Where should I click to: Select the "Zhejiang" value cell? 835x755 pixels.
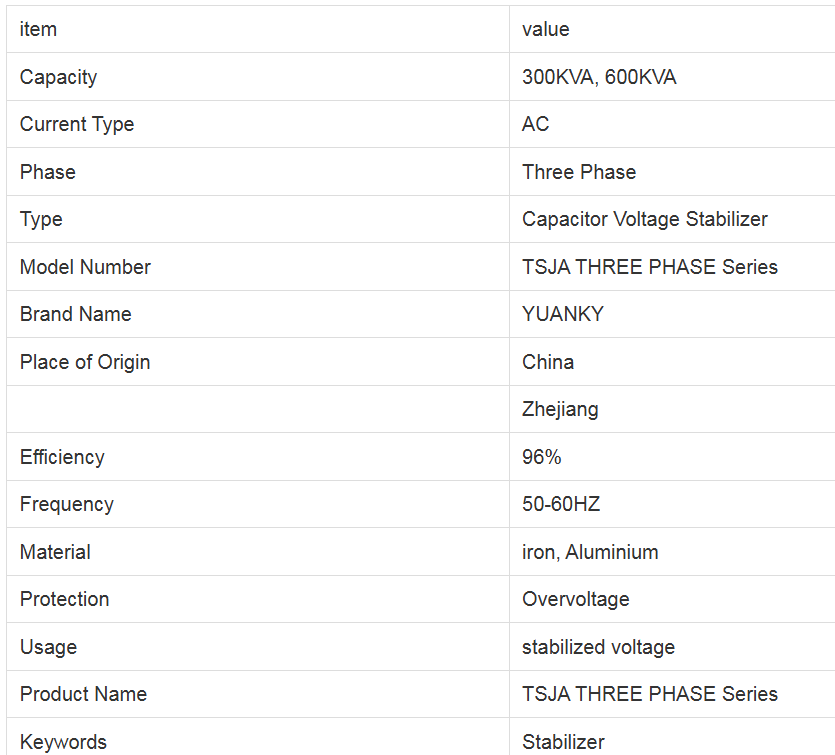560,409
